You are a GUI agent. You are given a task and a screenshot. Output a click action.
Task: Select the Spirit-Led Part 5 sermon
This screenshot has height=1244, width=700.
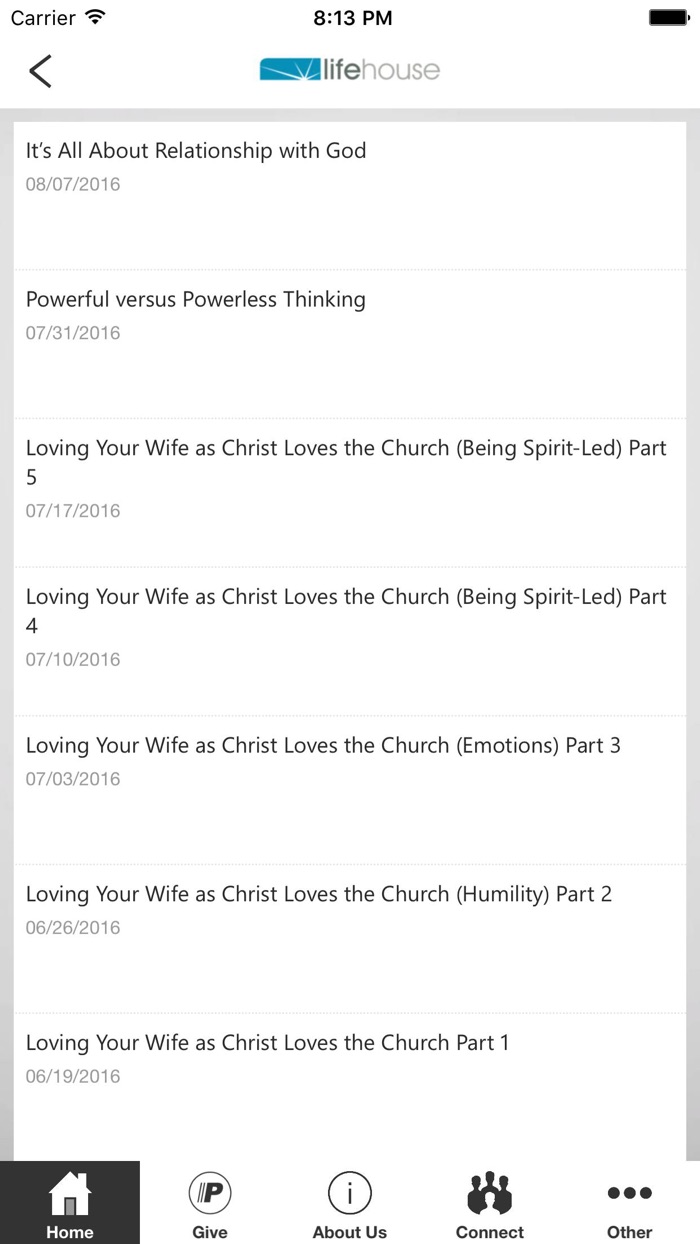click(345, 461)
